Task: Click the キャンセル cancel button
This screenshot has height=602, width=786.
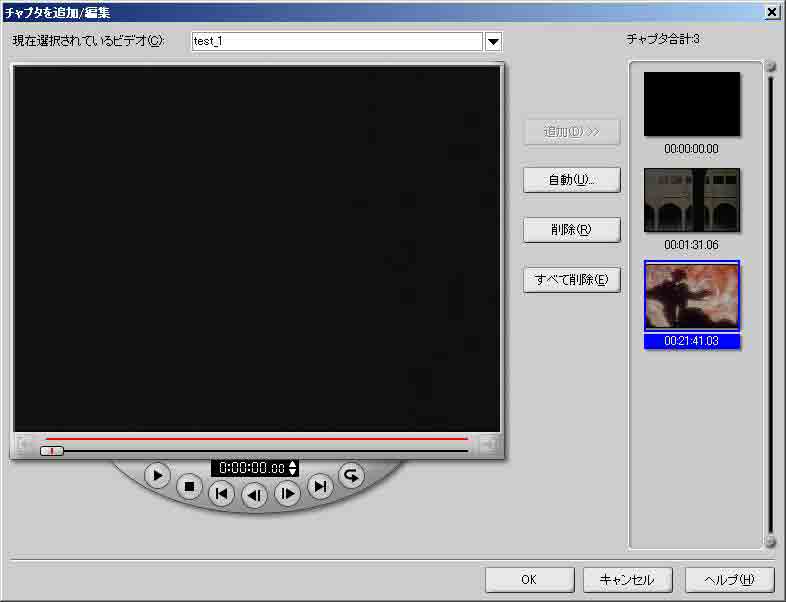Action: tap(627, 580)
